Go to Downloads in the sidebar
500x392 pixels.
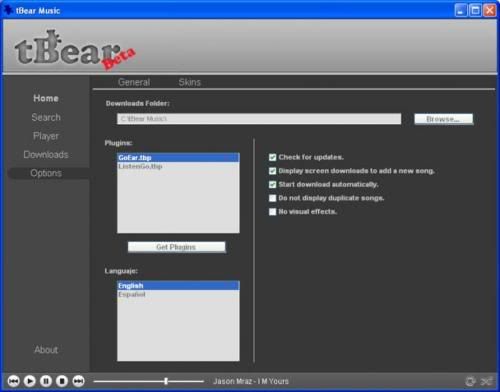(46, 155)
